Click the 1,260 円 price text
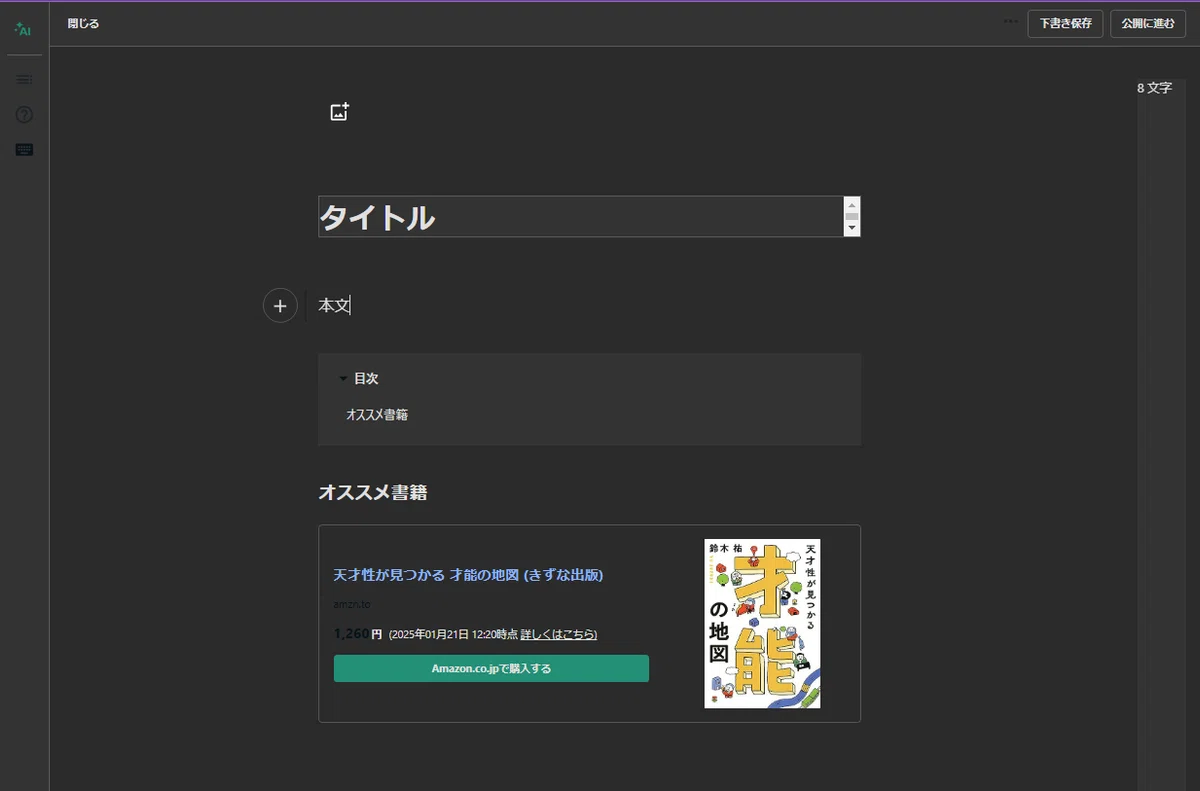This screenshot has width=1200, height=791. (x=358, y=633)
